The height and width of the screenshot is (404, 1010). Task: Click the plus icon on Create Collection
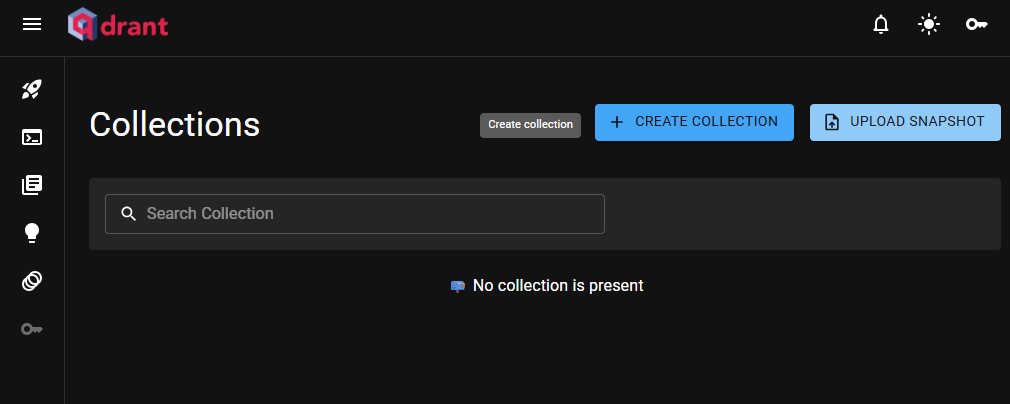pyautogui.click(x=616, y=122)
